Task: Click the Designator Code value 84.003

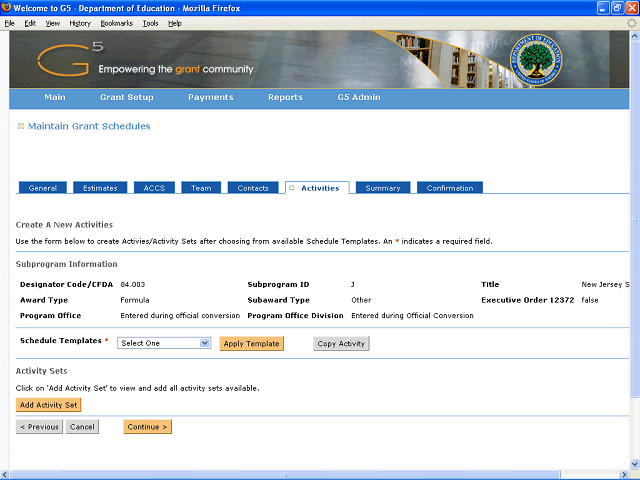Action: pyautogui.click(x=133, y=284)
